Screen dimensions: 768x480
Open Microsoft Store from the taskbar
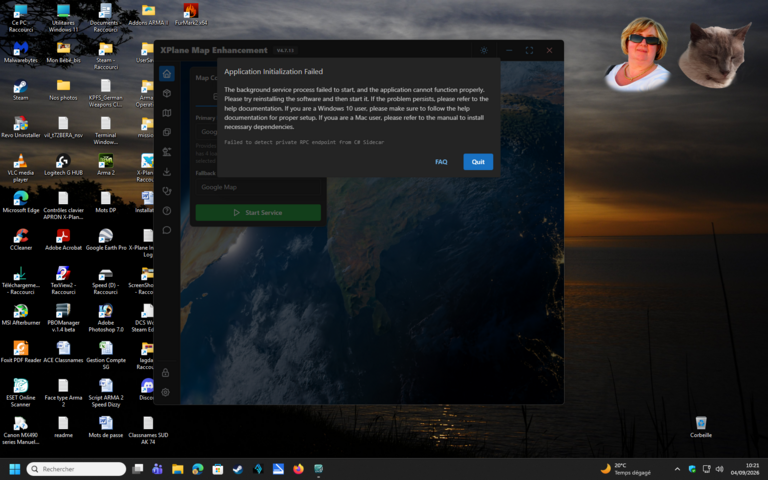[217, 469]
